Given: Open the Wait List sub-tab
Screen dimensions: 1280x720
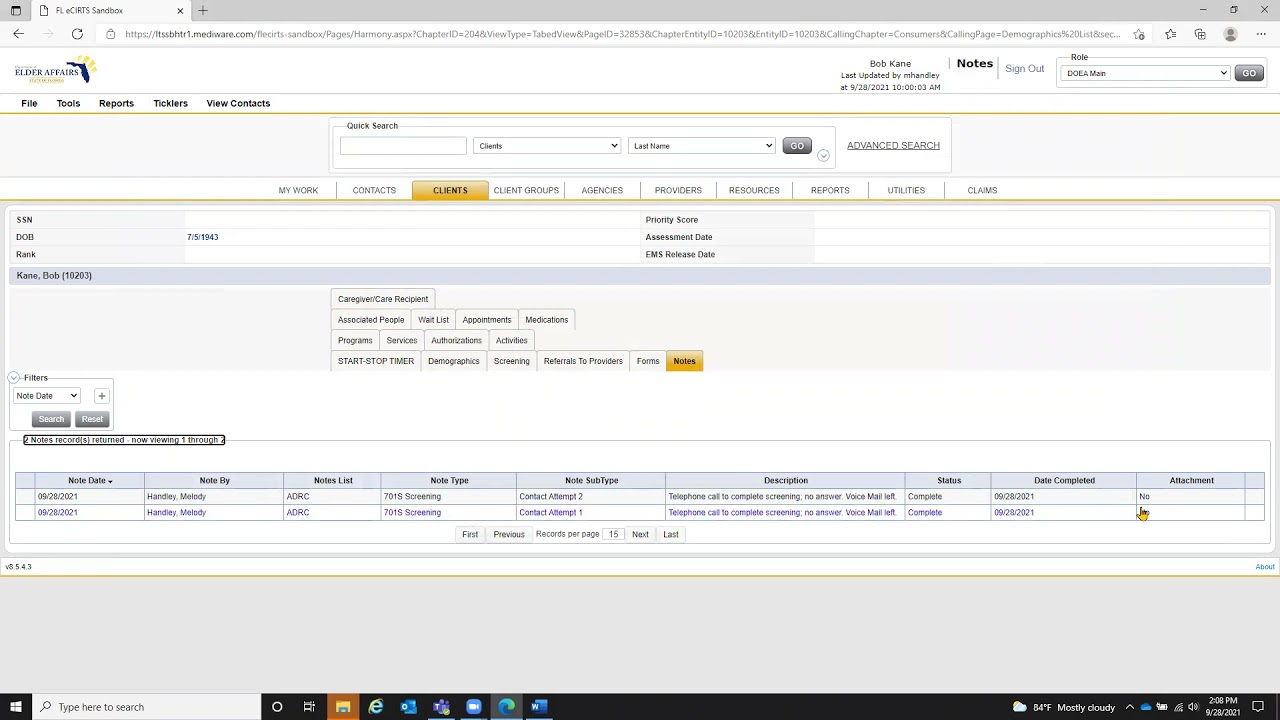Looking at the screenshot, I should click(433, 320).
